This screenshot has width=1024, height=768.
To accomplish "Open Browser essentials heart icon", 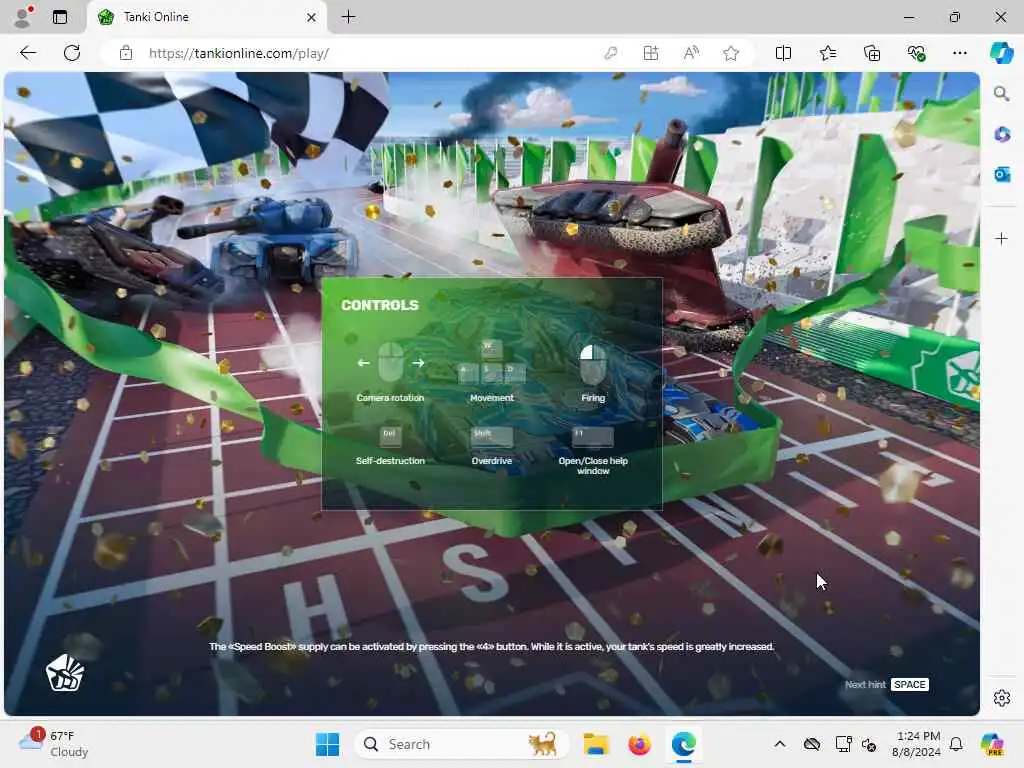I will tap(916, 53).
